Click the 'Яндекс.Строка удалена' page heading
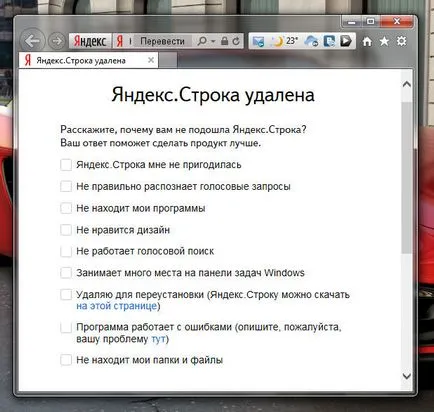Image resolution: width=434 pixels, height=412 pixels. (x=213, y=95)
